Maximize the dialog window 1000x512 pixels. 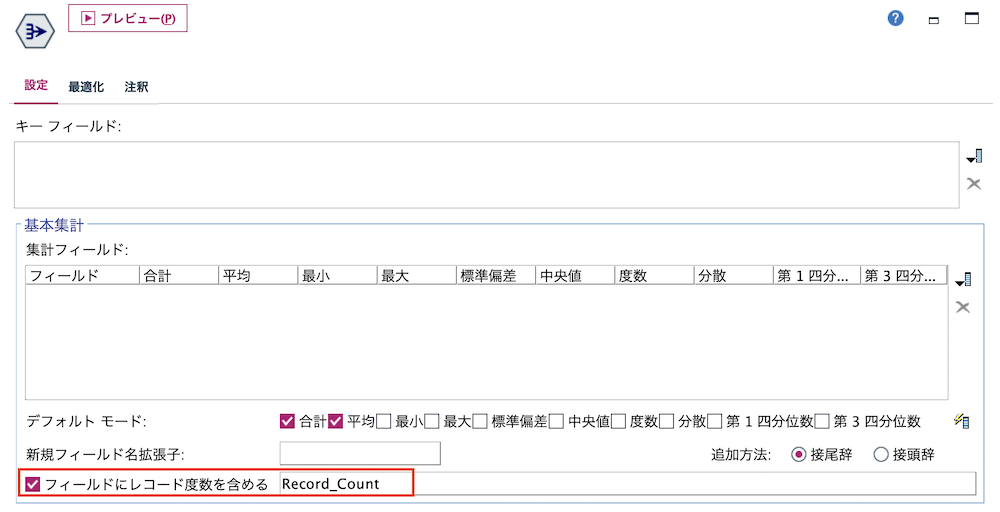coord(972,18)
